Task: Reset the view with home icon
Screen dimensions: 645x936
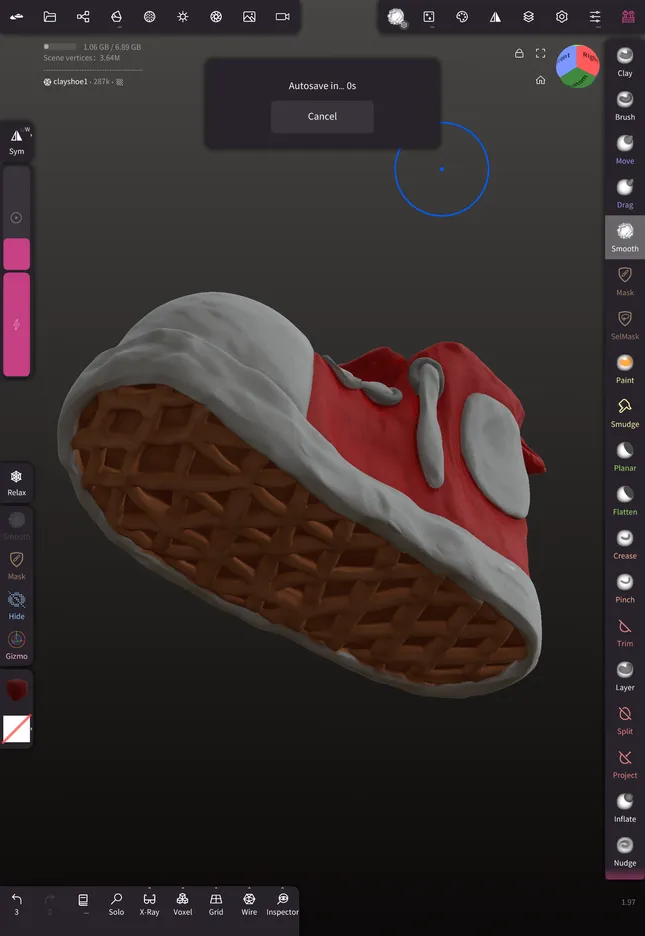Action: (x=541, y=80)
